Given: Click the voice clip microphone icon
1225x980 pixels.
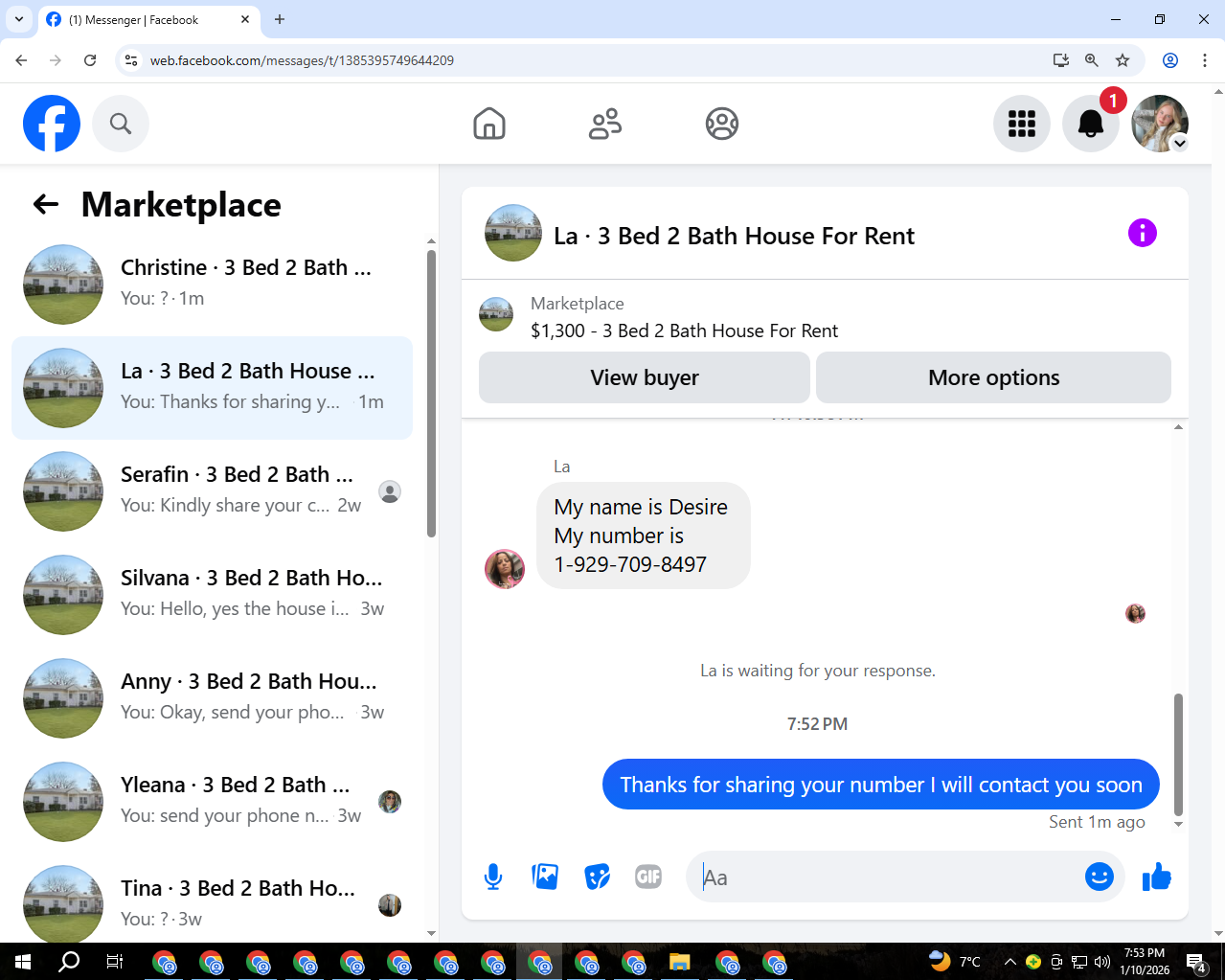Looking at the screenshot, I should coord(493,877).
